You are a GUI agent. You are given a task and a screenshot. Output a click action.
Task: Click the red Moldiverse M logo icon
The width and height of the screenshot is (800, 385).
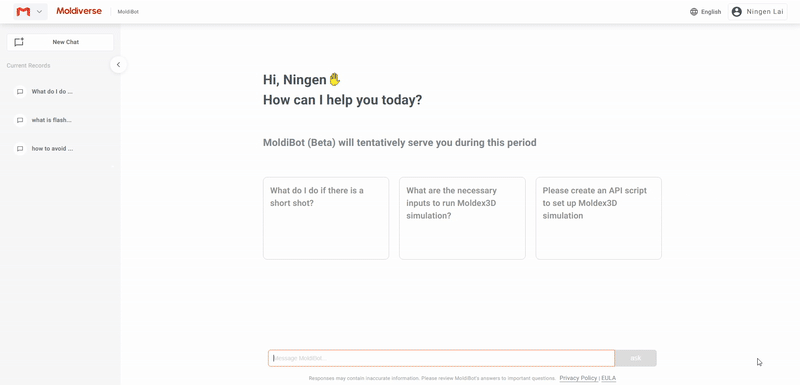pyautogui.click(x=23, y=12)
